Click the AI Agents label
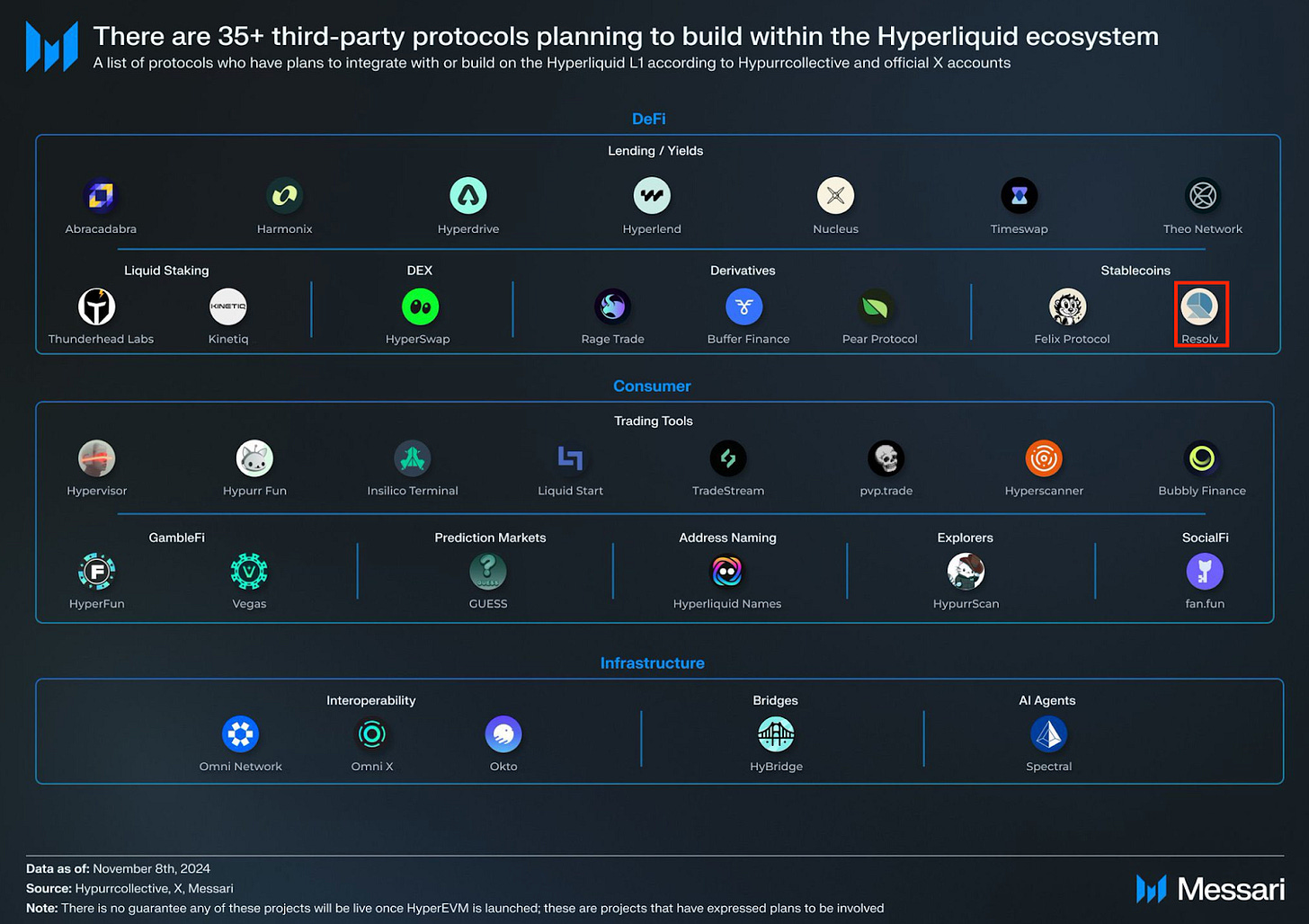This screenshot has height=924, width=1309. pyautogui.click(x=1047, y=700)
